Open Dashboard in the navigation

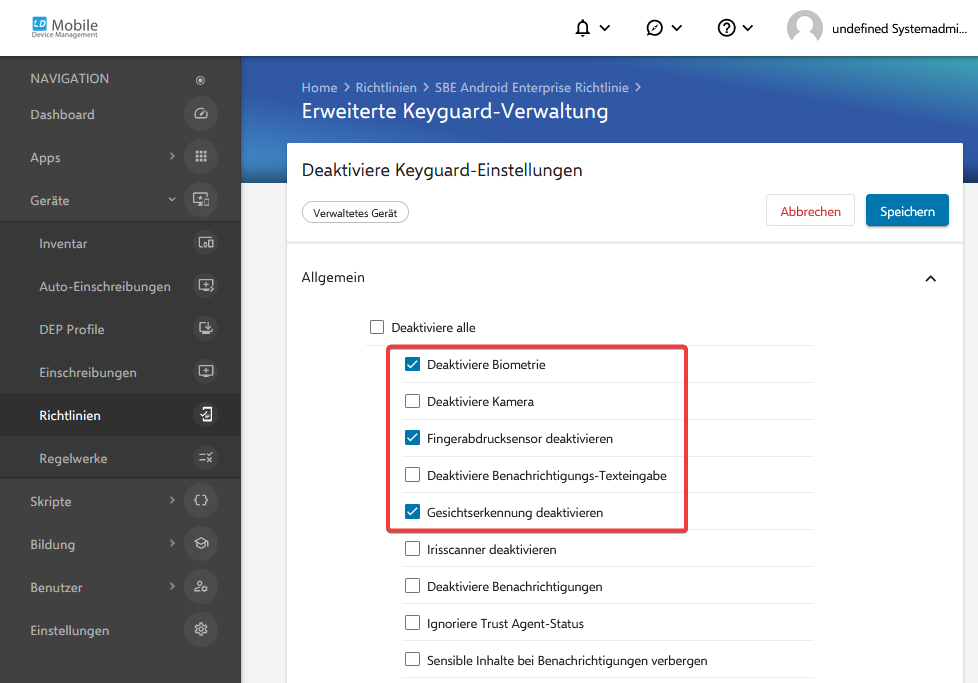[62, 115]
